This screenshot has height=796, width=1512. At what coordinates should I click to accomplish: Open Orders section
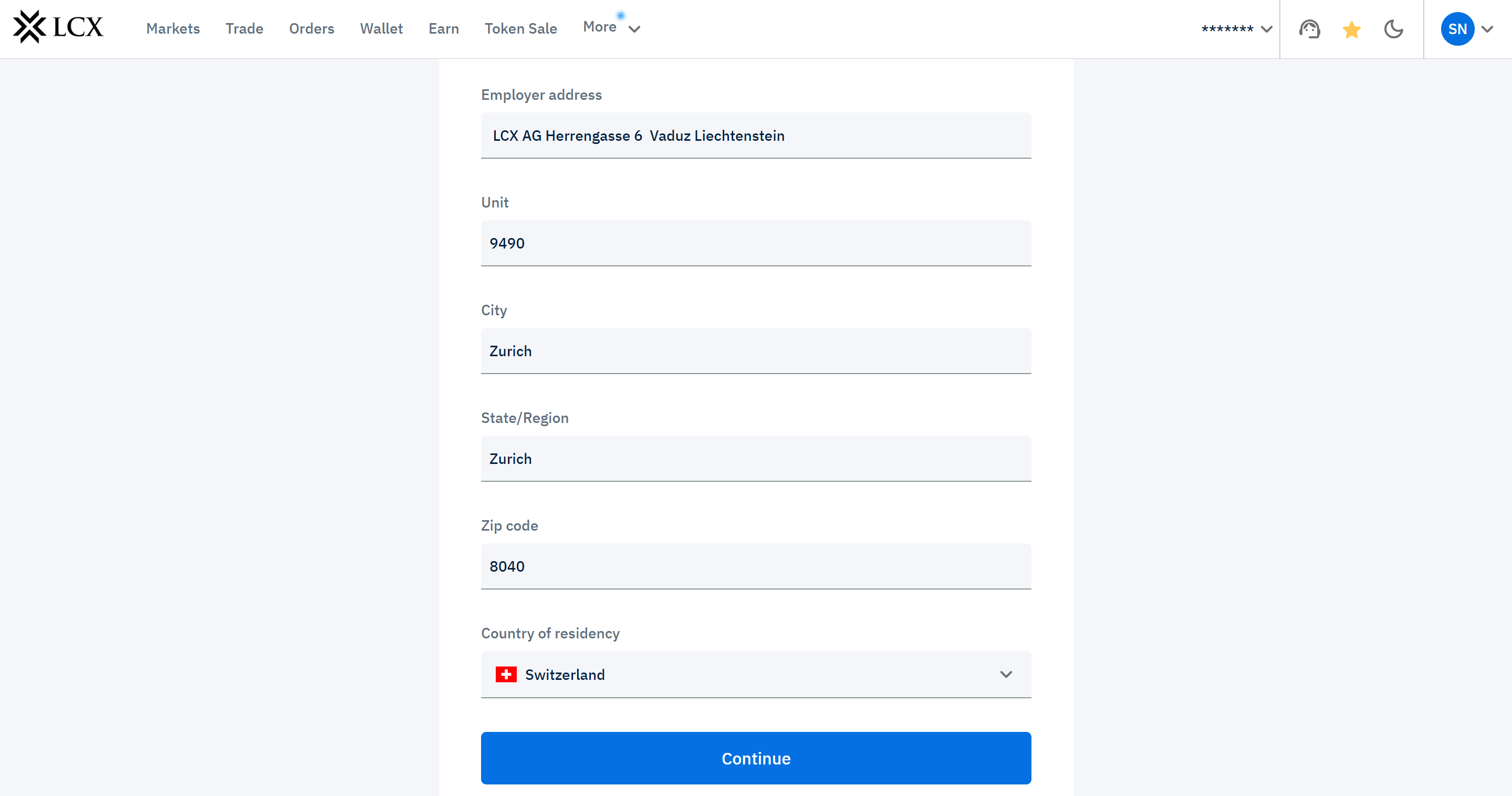[311, 29]
